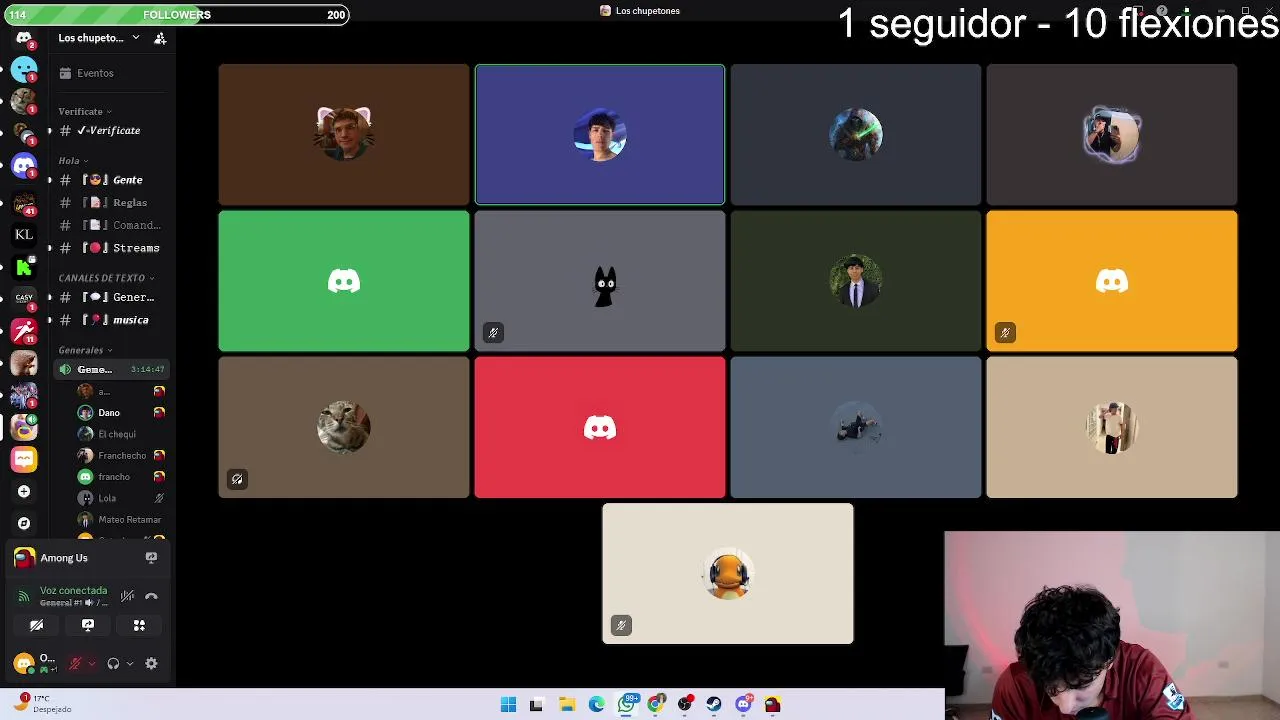Click user Franchecho in voice list

pos(120,455)
